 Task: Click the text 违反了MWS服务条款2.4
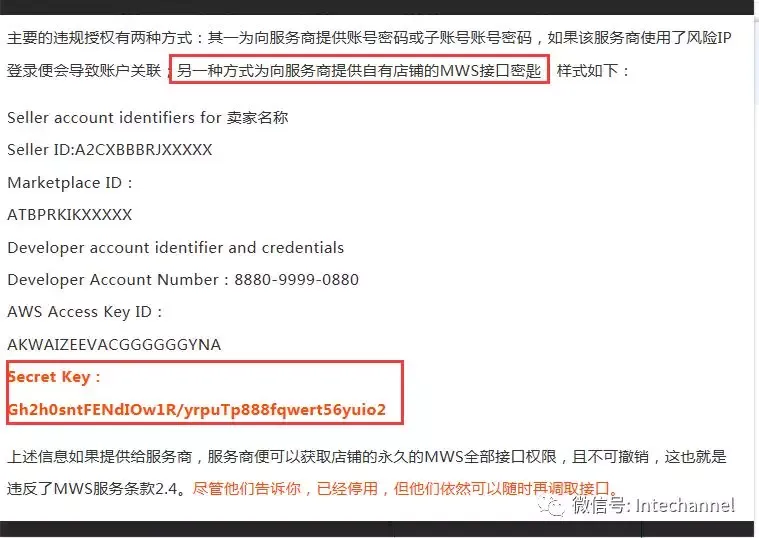tap(96, 488)
